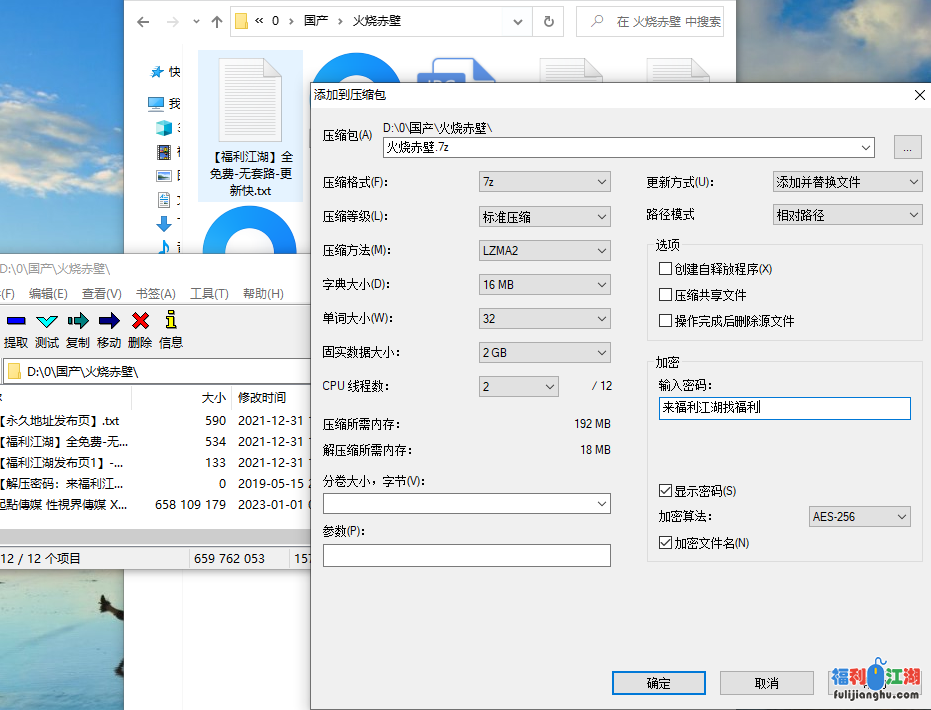Click the Copy (复制) toolbar icon
This screenshot has height=710, width=931.
pyautogui.click(x=78, y=321)
